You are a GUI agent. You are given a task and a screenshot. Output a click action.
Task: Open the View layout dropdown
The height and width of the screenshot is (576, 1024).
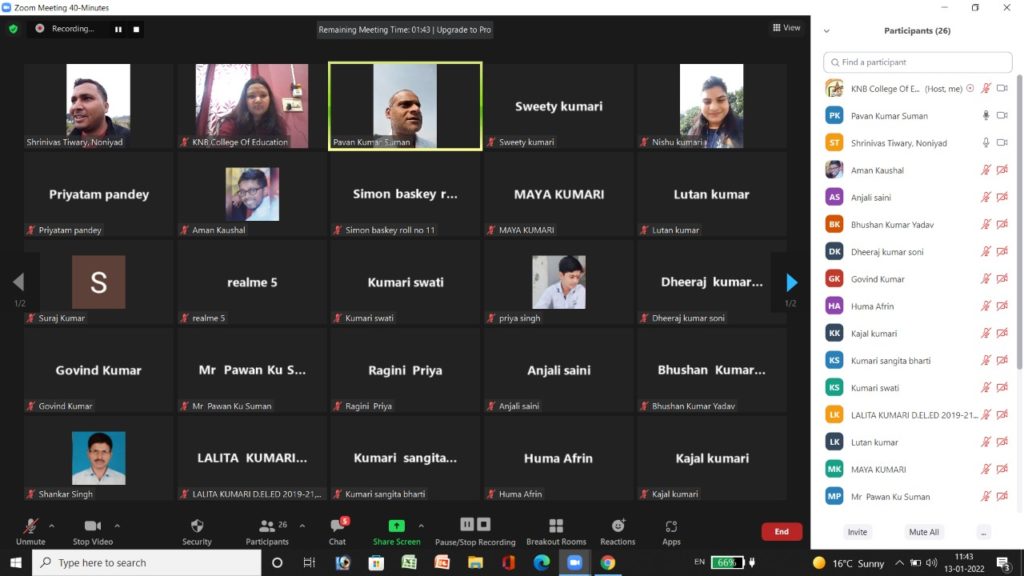pyautogui.click(x=791, y=28)
